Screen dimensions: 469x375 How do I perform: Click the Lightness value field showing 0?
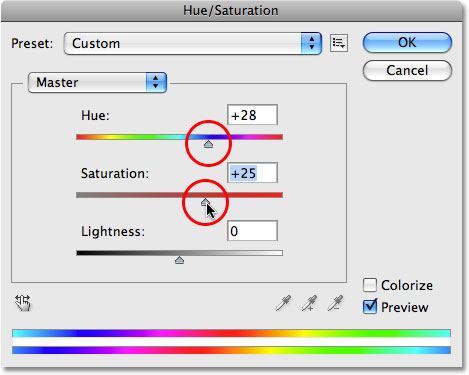252,231
